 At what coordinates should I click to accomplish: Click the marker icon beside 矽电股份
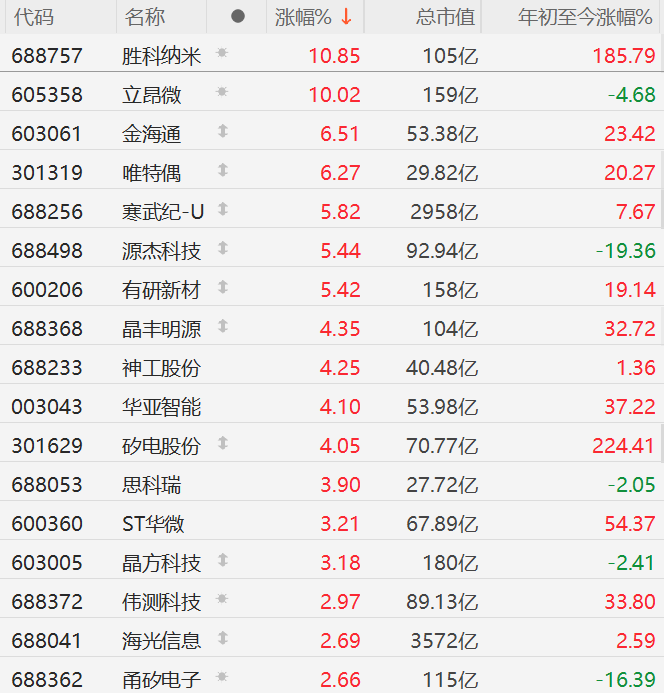[222, 443]
